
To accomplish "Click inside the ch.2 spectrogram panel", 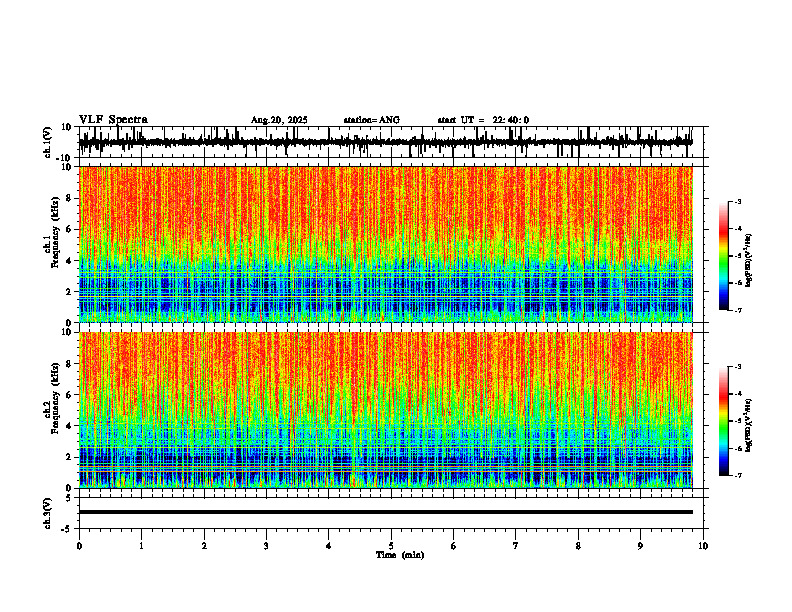I will [x=385, y=410].
